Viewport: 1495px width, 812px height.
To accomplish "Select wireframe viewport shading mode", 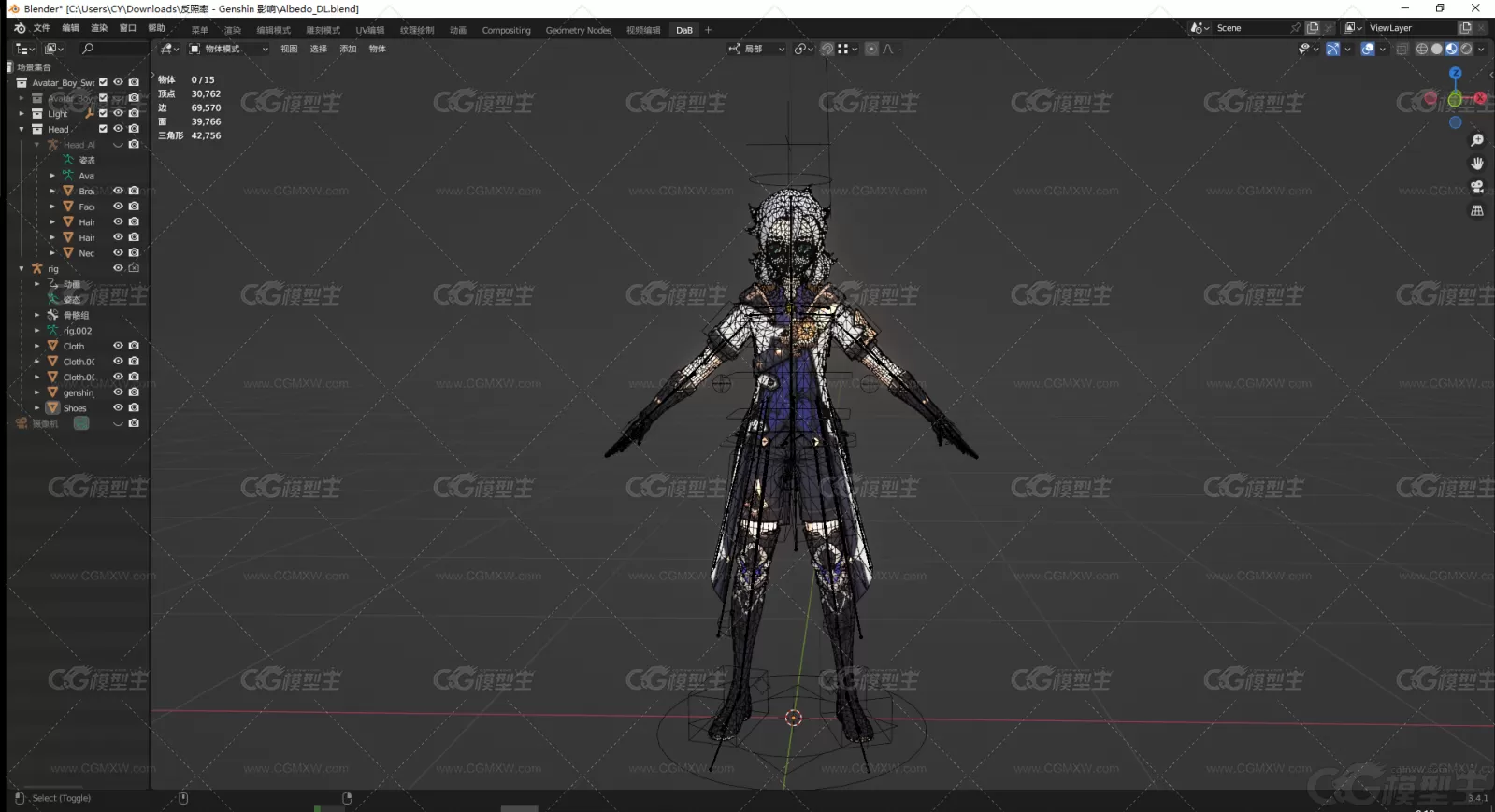I will (x=1422, y=49).
